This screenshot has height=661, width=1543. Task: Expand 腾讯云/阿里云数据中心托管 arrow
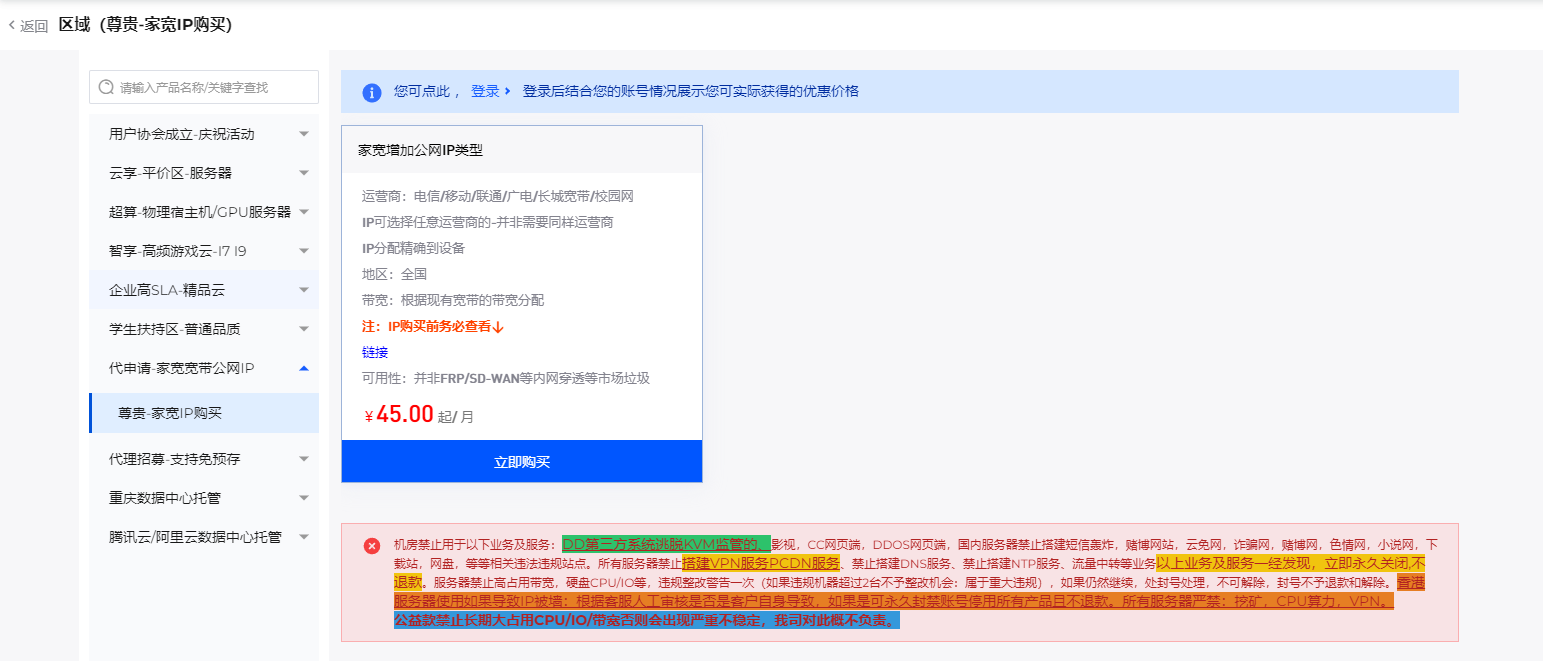(304, 537)
